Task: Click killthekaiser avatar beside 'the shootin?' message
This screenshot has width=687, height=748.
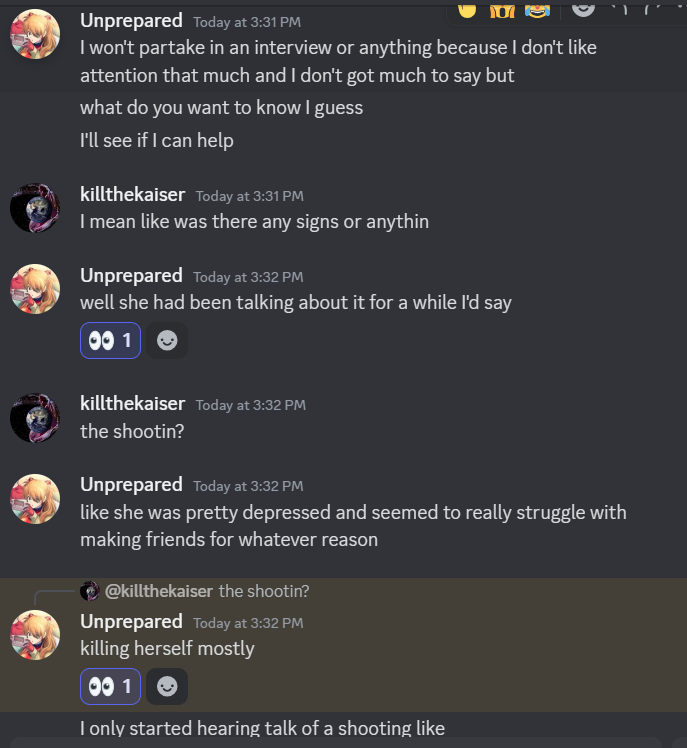Action: pos(35,418)
